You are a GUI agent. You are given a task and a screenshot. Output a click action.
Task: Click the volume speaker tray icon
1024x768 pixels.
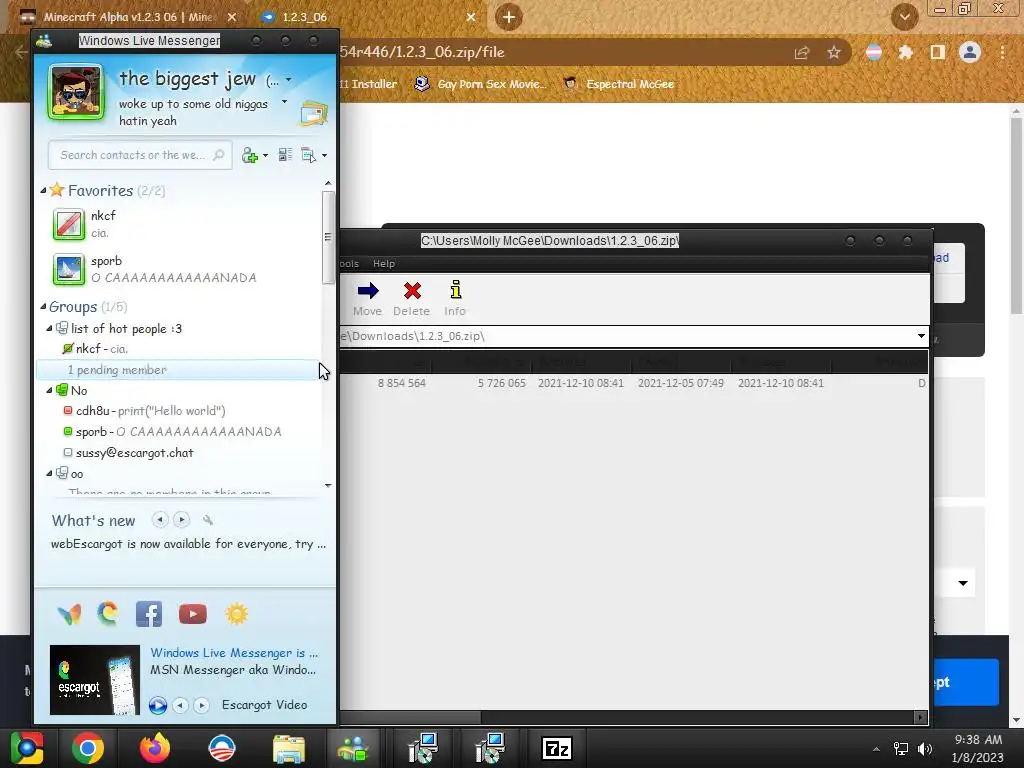tap(925, 749)
